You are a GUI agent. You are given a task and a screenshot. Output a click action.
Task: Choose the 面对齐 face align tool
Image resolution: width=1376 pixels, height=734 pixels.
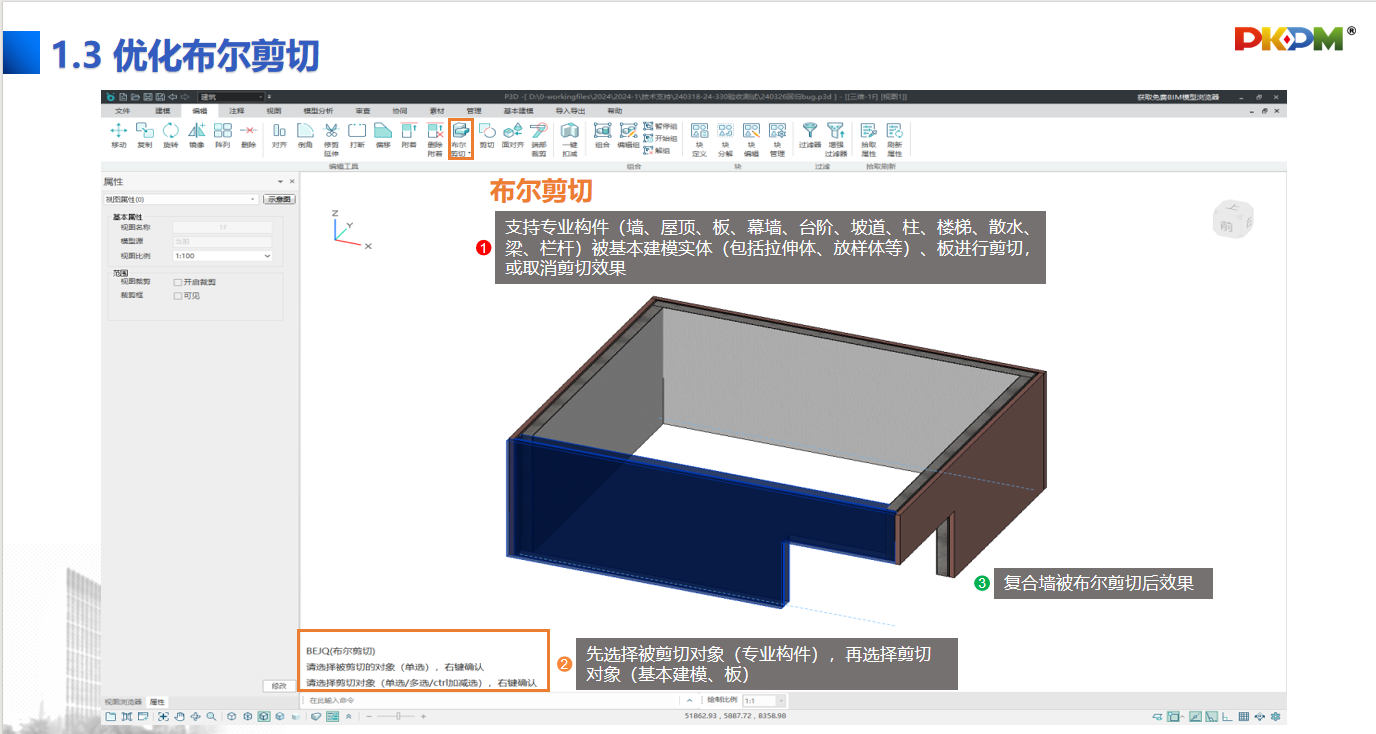click(513, 134)
